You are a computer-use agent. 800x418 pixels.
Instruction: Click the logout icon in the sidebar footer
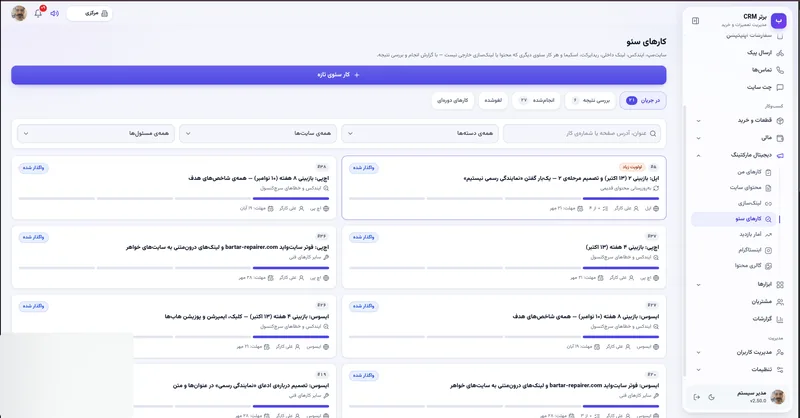(696, 397)
